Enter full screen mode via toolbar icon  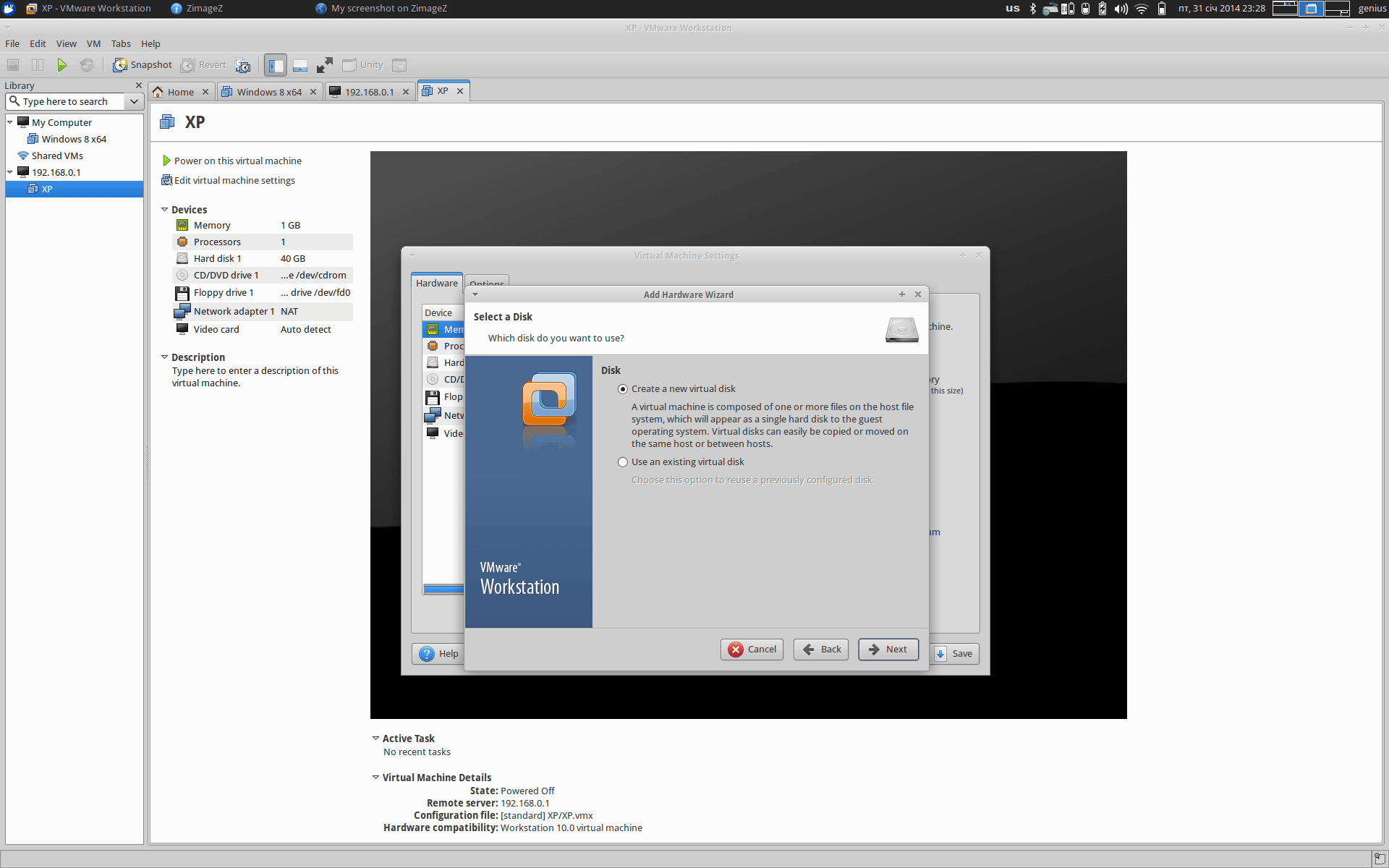pyautogui.click(x=325, y=65)
